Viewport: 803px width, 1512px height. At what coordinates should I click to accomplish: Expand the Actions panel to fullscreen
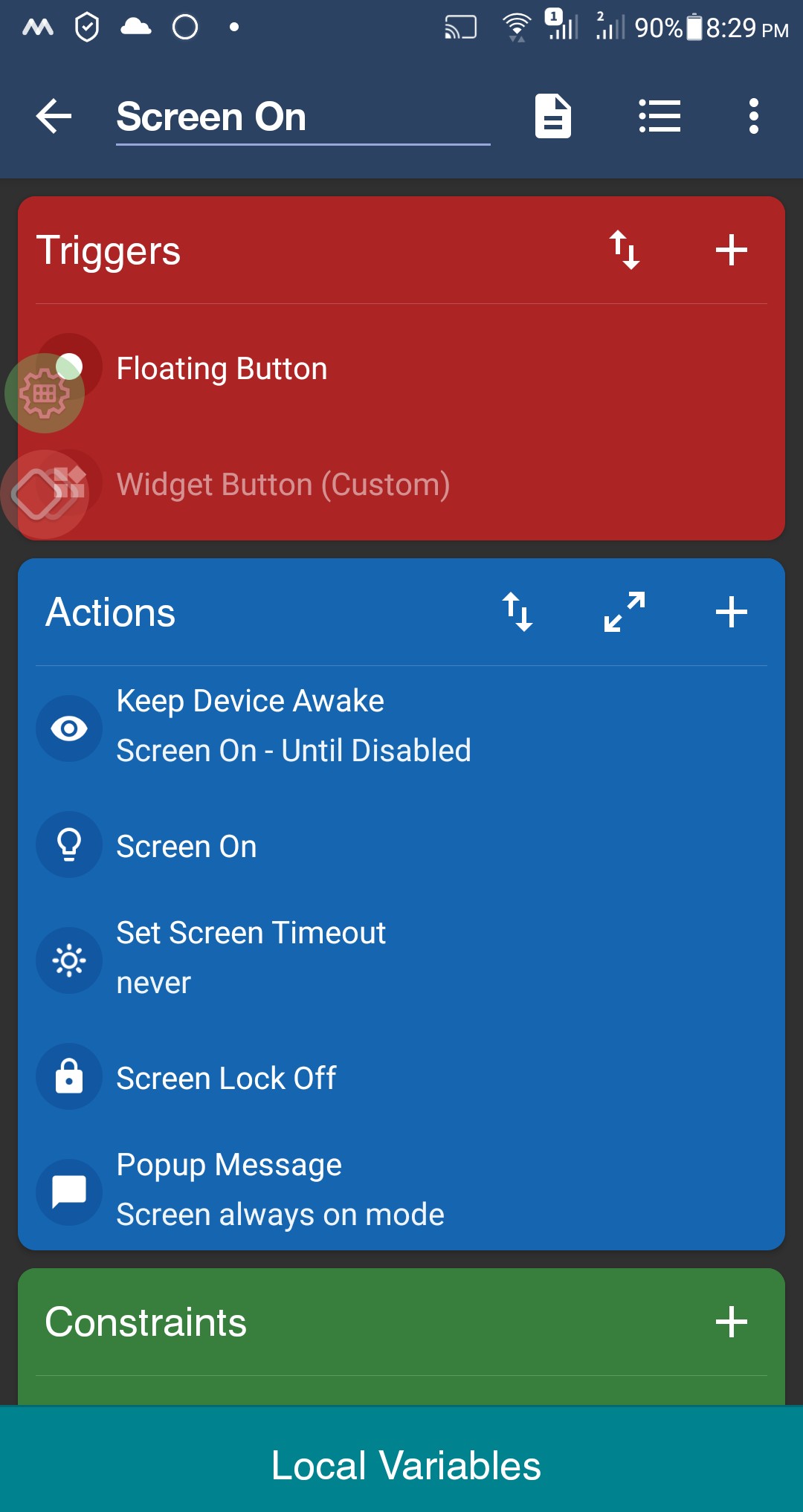click(625, 612)
